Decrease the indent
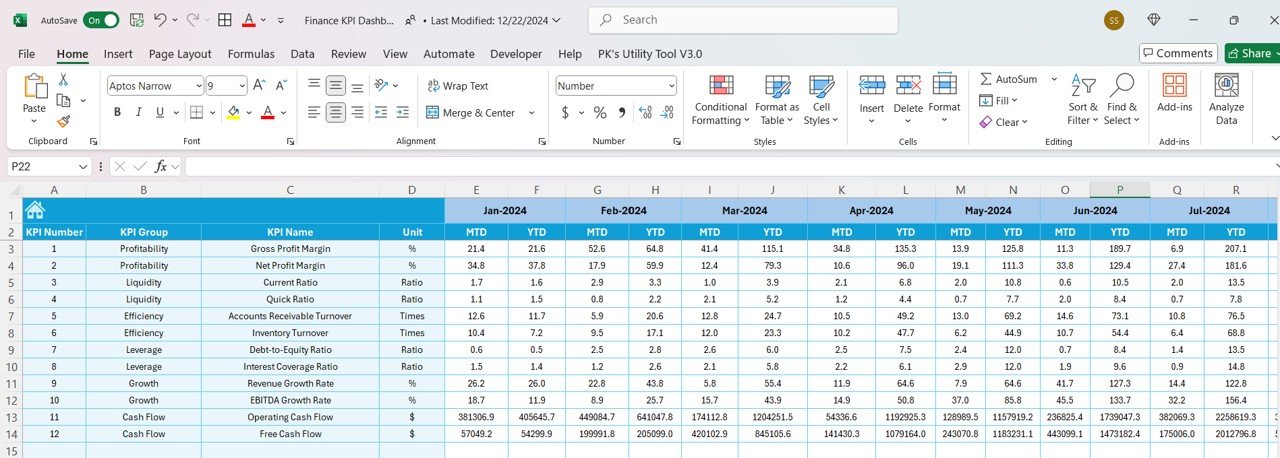Viewport: 1280px width, 458px height. (383, 113)
